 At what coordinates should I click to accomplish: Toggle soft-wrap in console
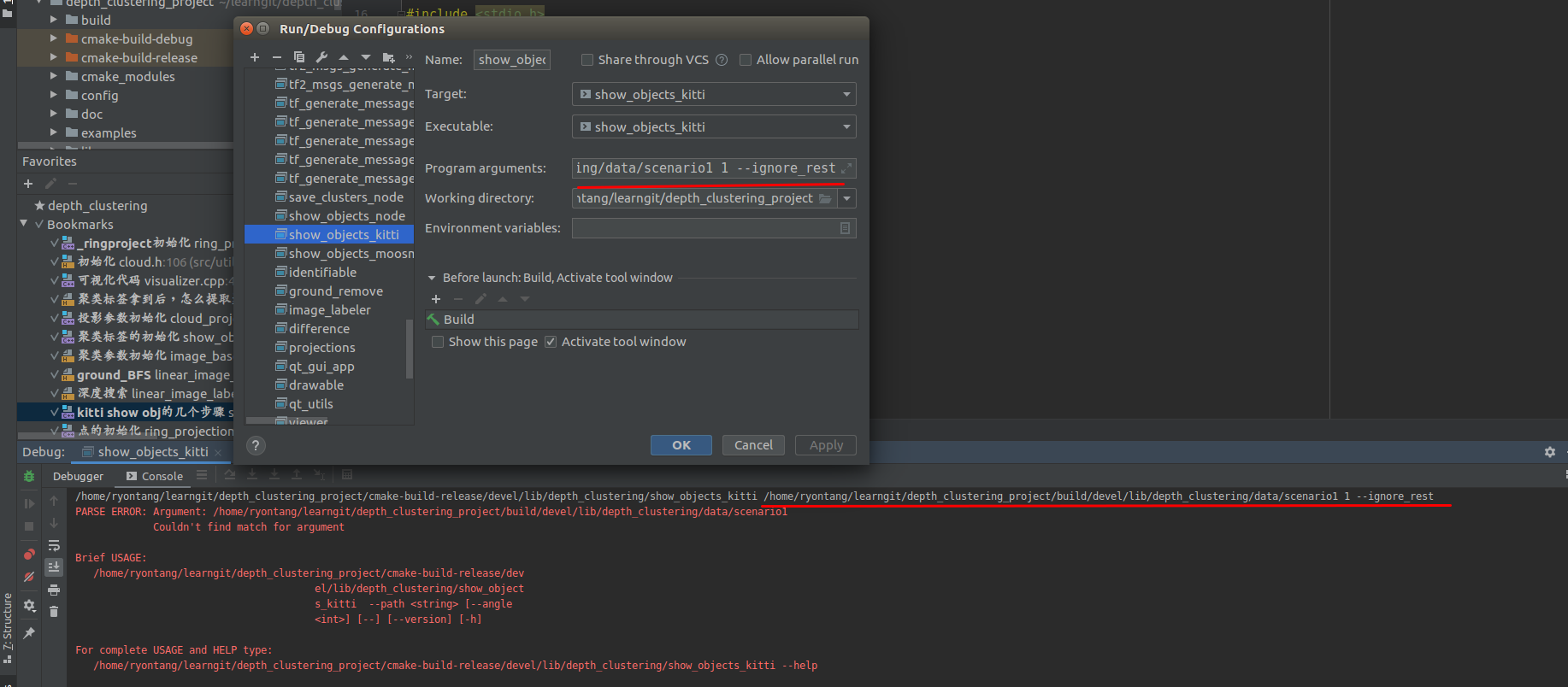click(54, 545)
